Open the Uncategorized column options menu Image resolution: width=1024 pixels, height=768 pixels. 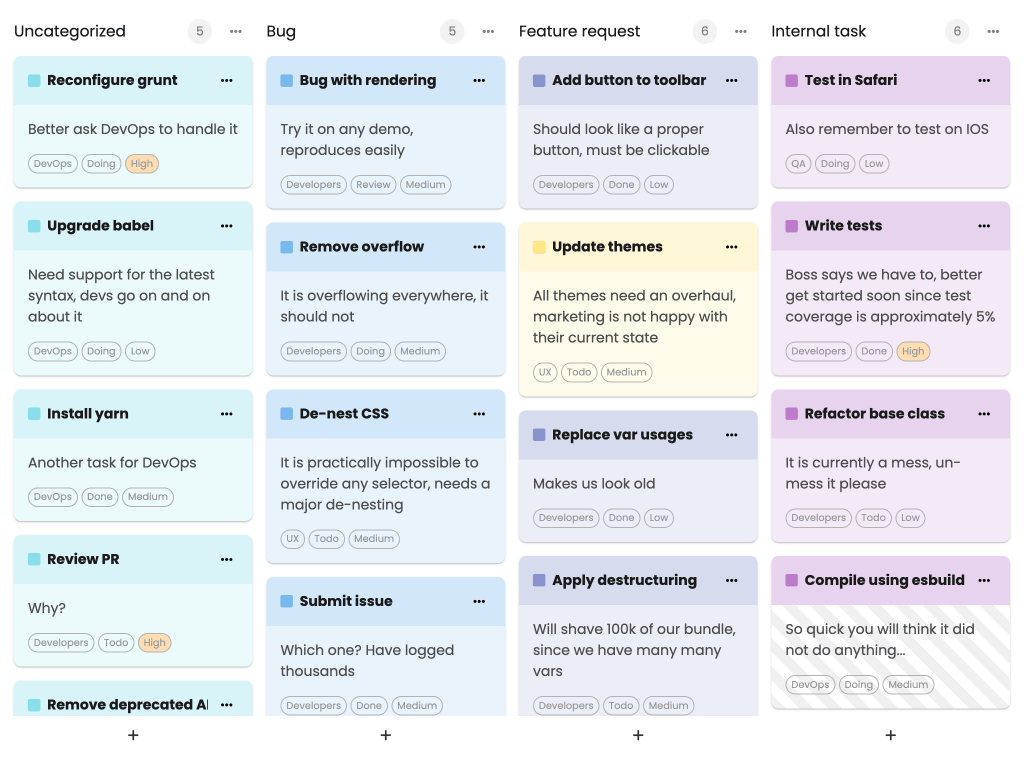pyautogui.click(x=236, y=31)
